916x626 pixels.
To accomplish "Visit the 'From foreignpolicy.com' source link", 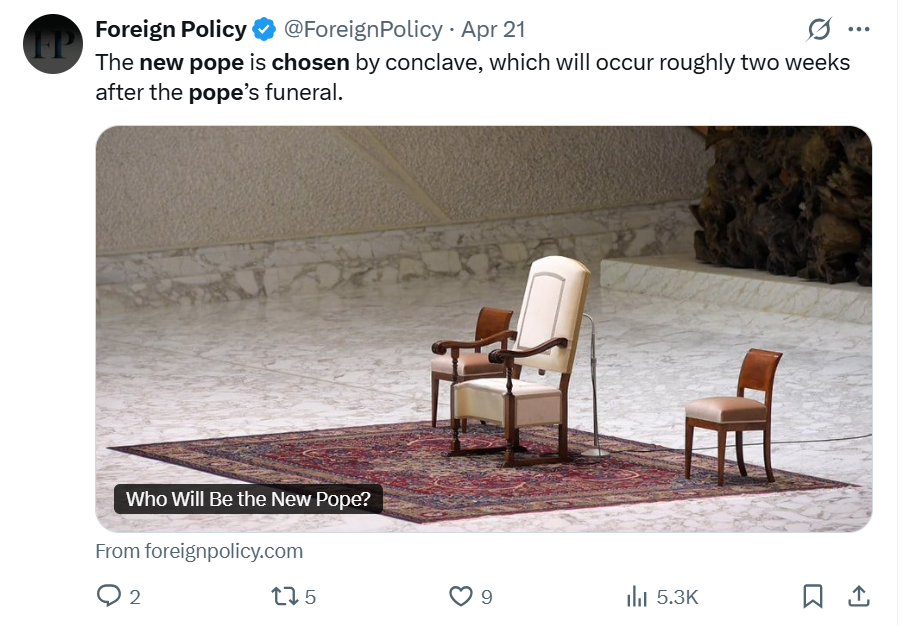I will click(x=199, y=551).
